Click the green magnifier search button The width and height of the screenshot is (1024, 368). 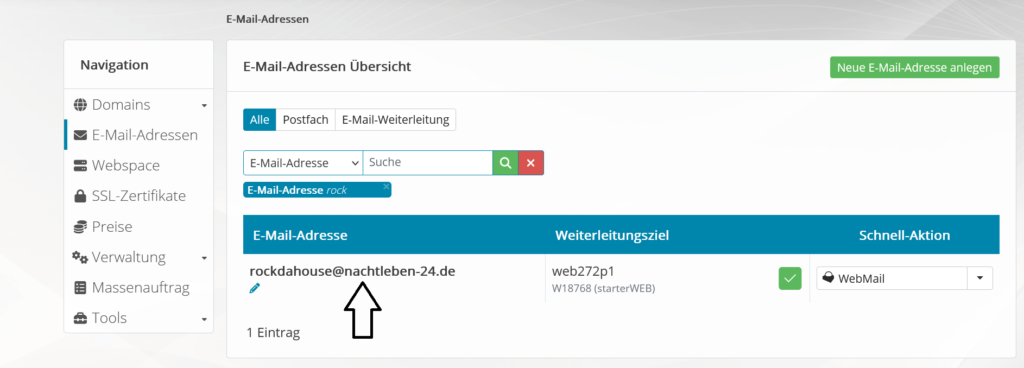click(505, 163)
